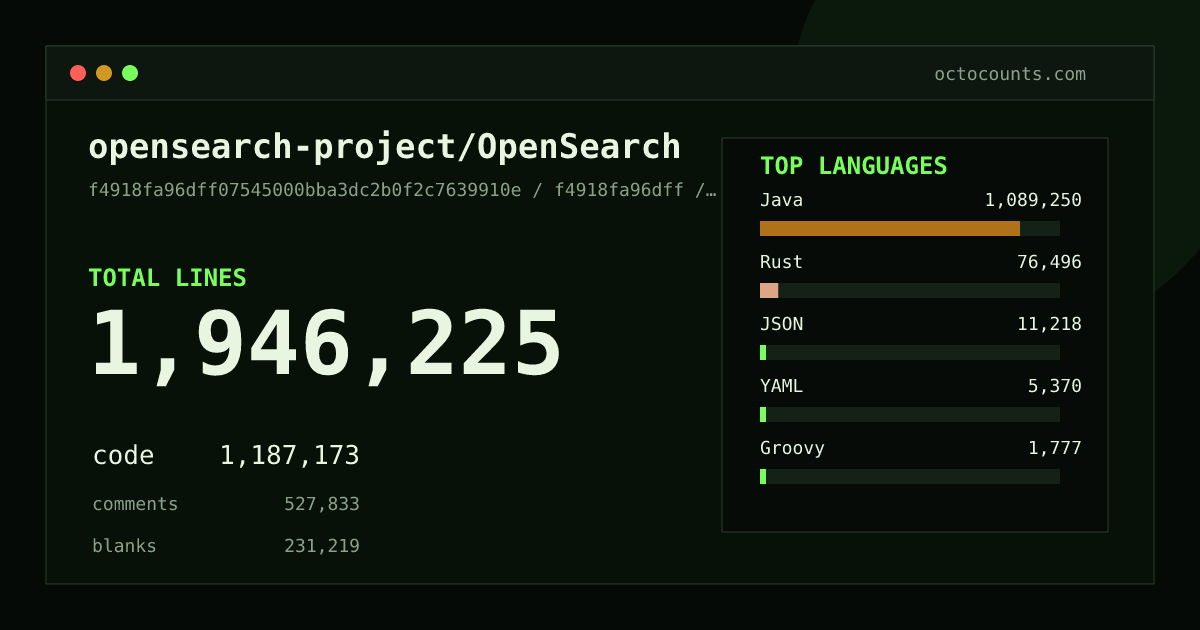Click the Java line count 1,089,250

1033,200
